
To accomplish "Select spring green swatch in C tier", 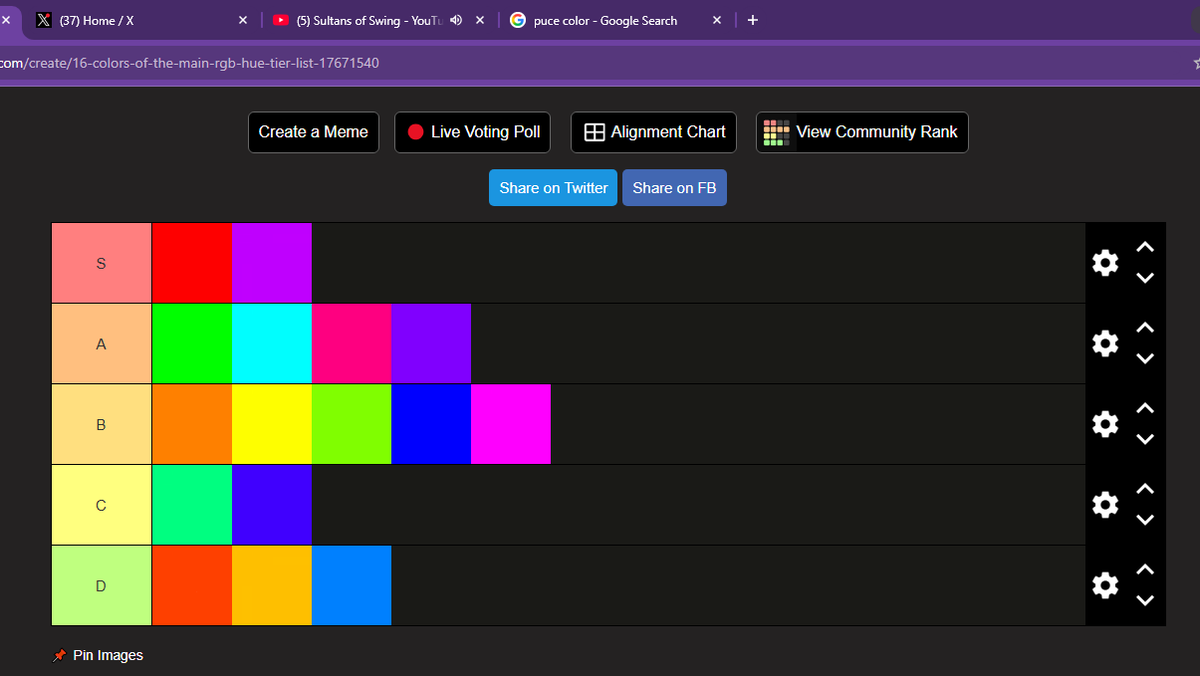I will (192, 505).
